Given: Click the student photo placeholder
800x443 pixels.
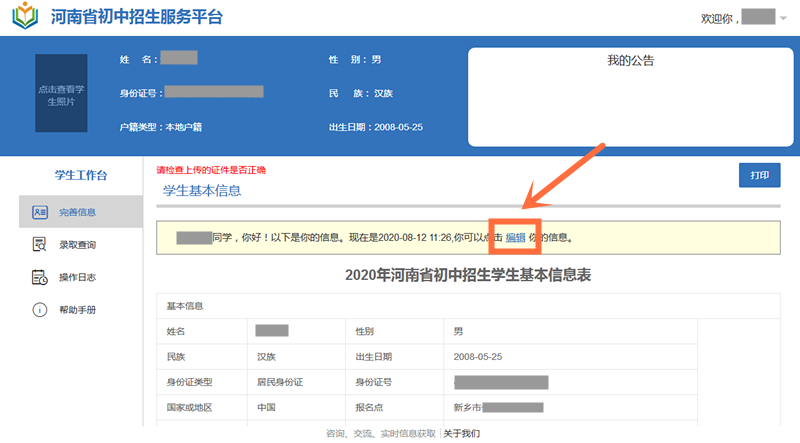Looking at the screenshot, I should (69, 94).
